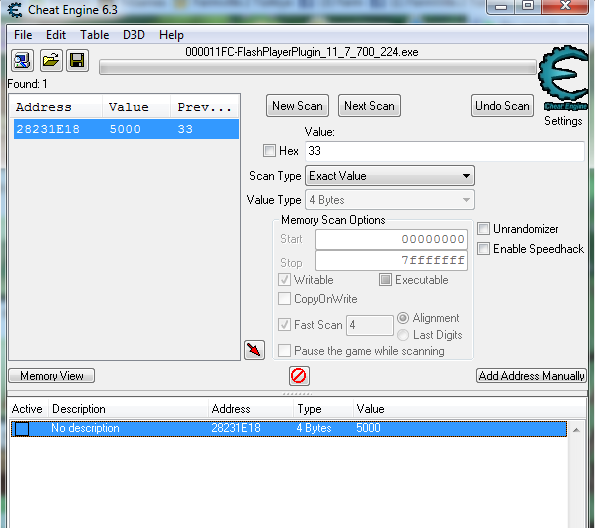The image size is (595, 528).
Task: Click the Start address field
Action: click(x=391, y=239)
